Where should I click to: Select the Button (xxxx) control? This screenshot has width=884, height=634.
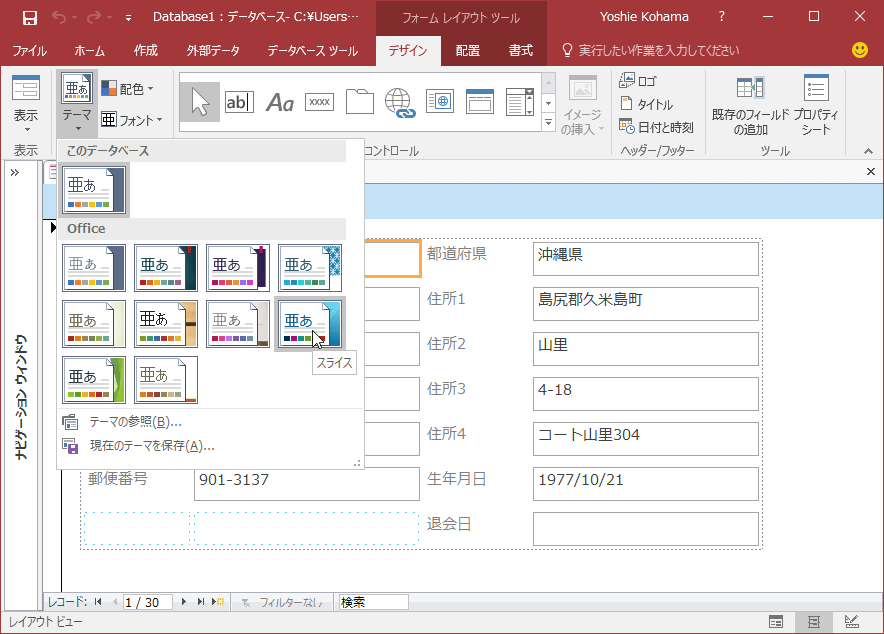[x=319, y=102]
